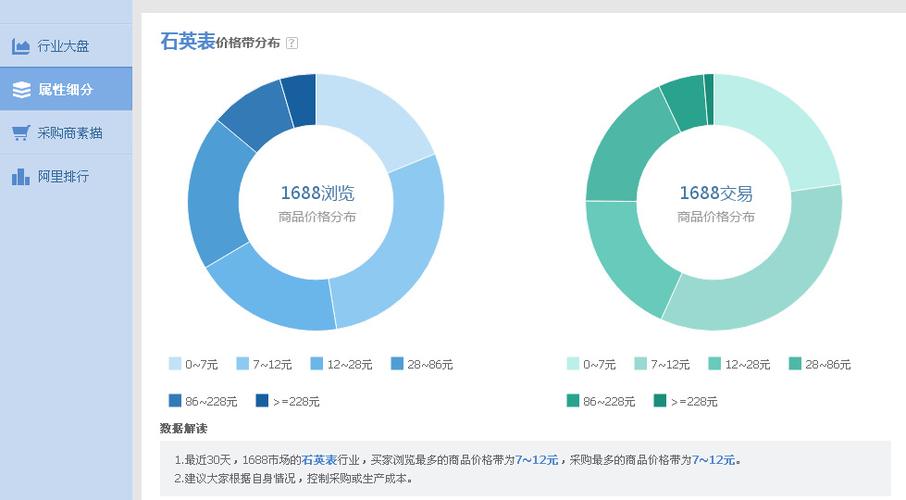Click the darkest green sliver of 1688交易 donut
The height and width of the screenshot is (500, 906).
710,99
